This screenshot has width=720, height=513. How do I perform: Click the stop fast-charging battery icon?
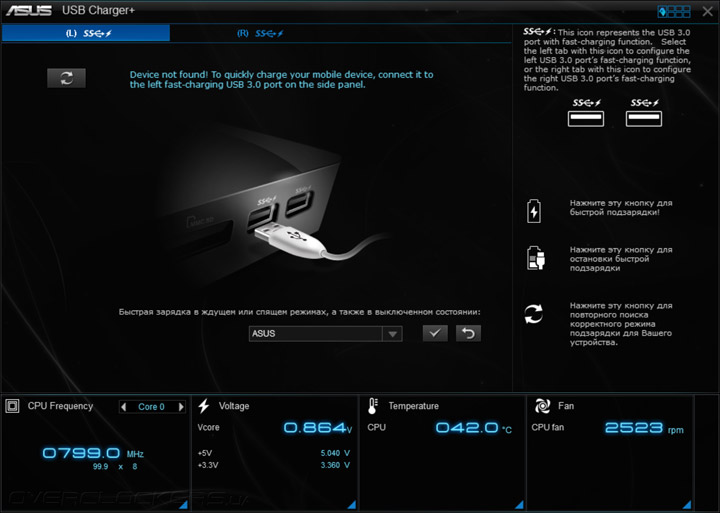[x=535, y=258]
